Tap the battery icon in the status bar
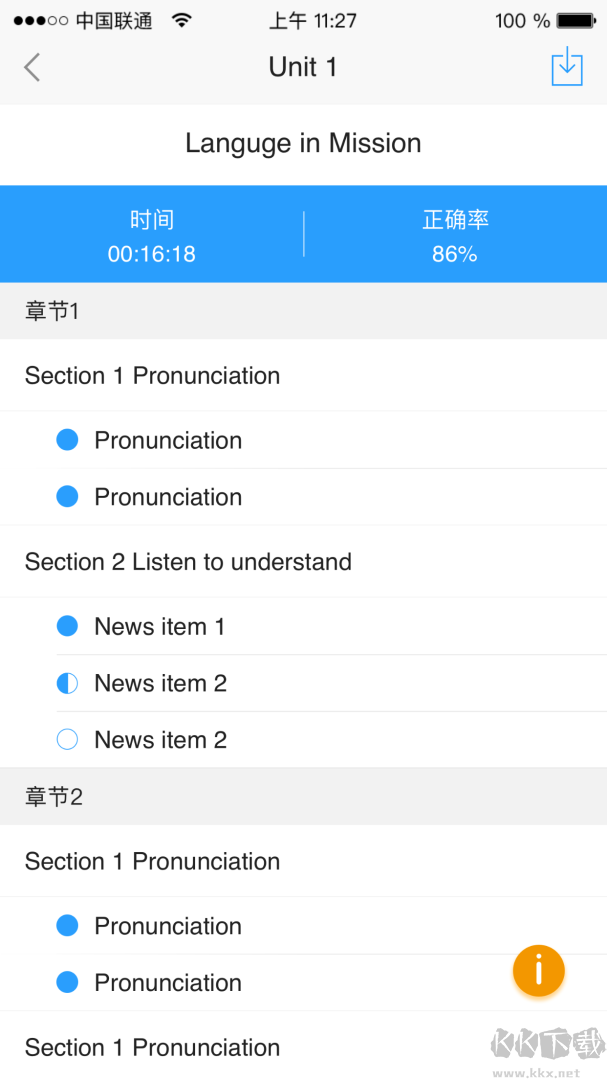The width and height of the screenshot is (607, 1080). 576,20
